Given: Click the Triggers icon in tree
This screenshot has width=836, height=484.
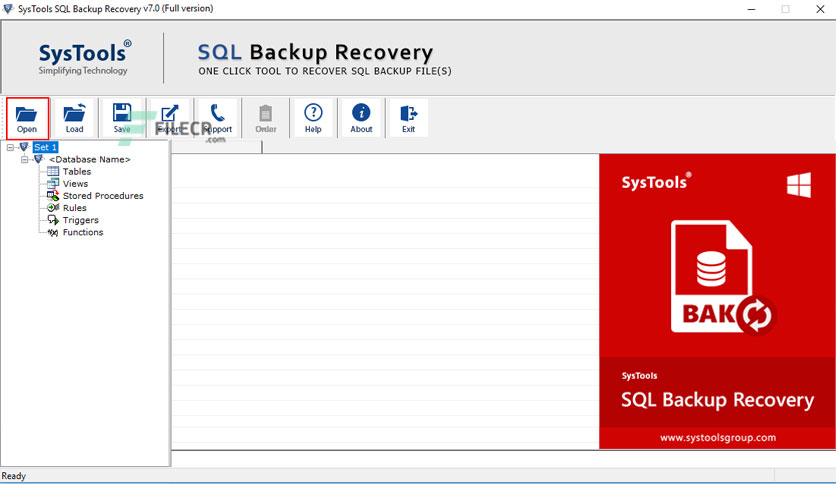Looking at the screenshot, I should click(x=53, y=220).
